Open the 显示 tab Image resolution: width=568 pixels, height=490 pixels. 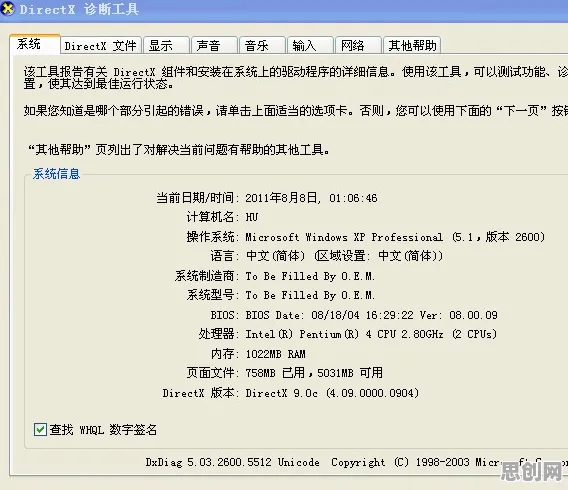pos(166,46)
